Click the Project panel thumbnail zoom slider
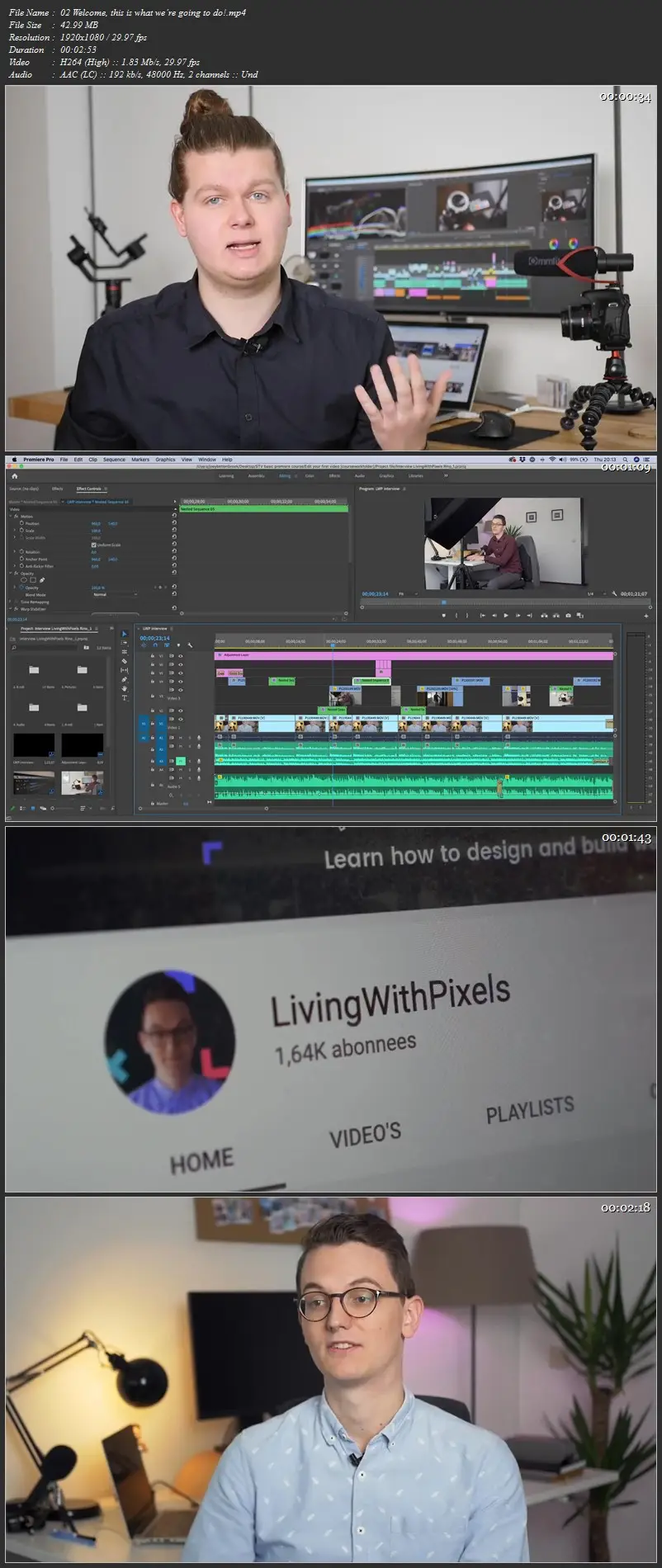 (64, 808)
